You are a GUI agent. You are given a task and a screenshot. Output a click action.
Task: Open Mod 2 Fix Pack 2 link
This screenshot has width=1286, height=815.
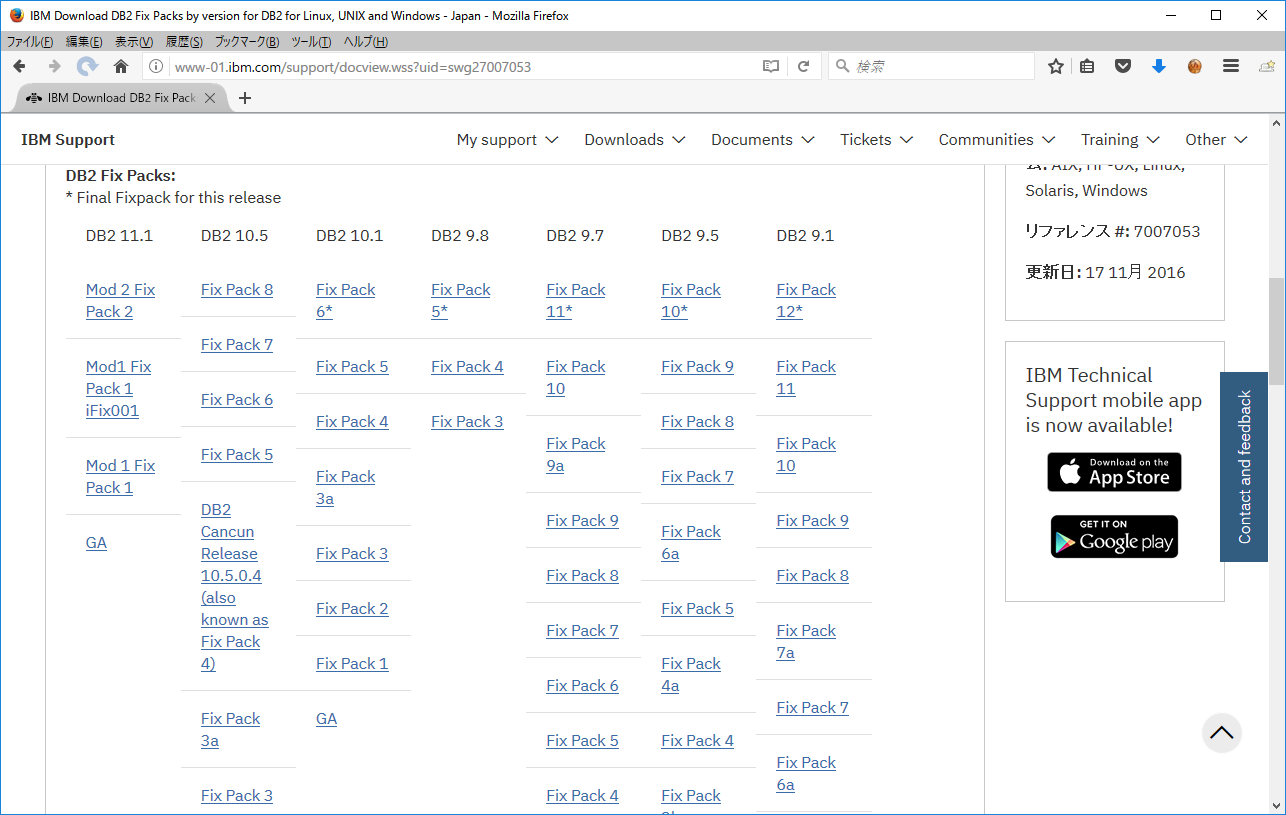120,300
